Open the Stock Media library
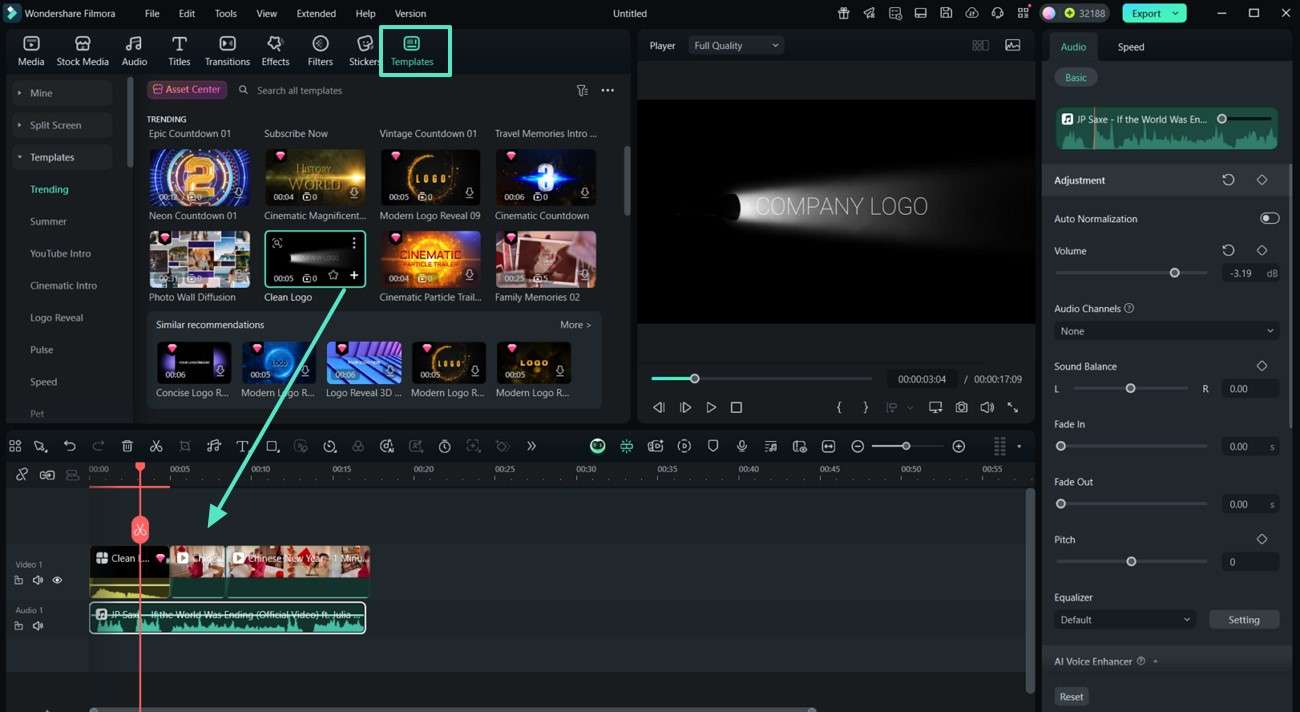This screenshot has width=1300, height=712. click(82, 51)
